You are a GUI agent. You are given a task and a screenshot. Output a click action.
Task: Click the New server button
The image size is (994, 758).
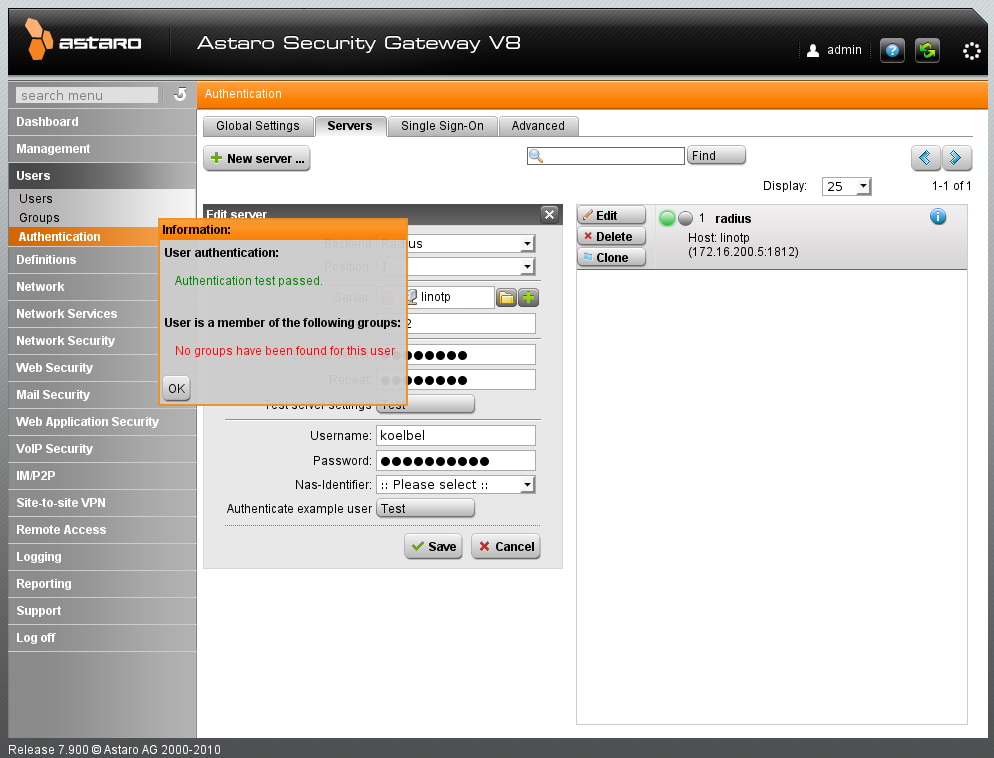[x=257, y=158]
